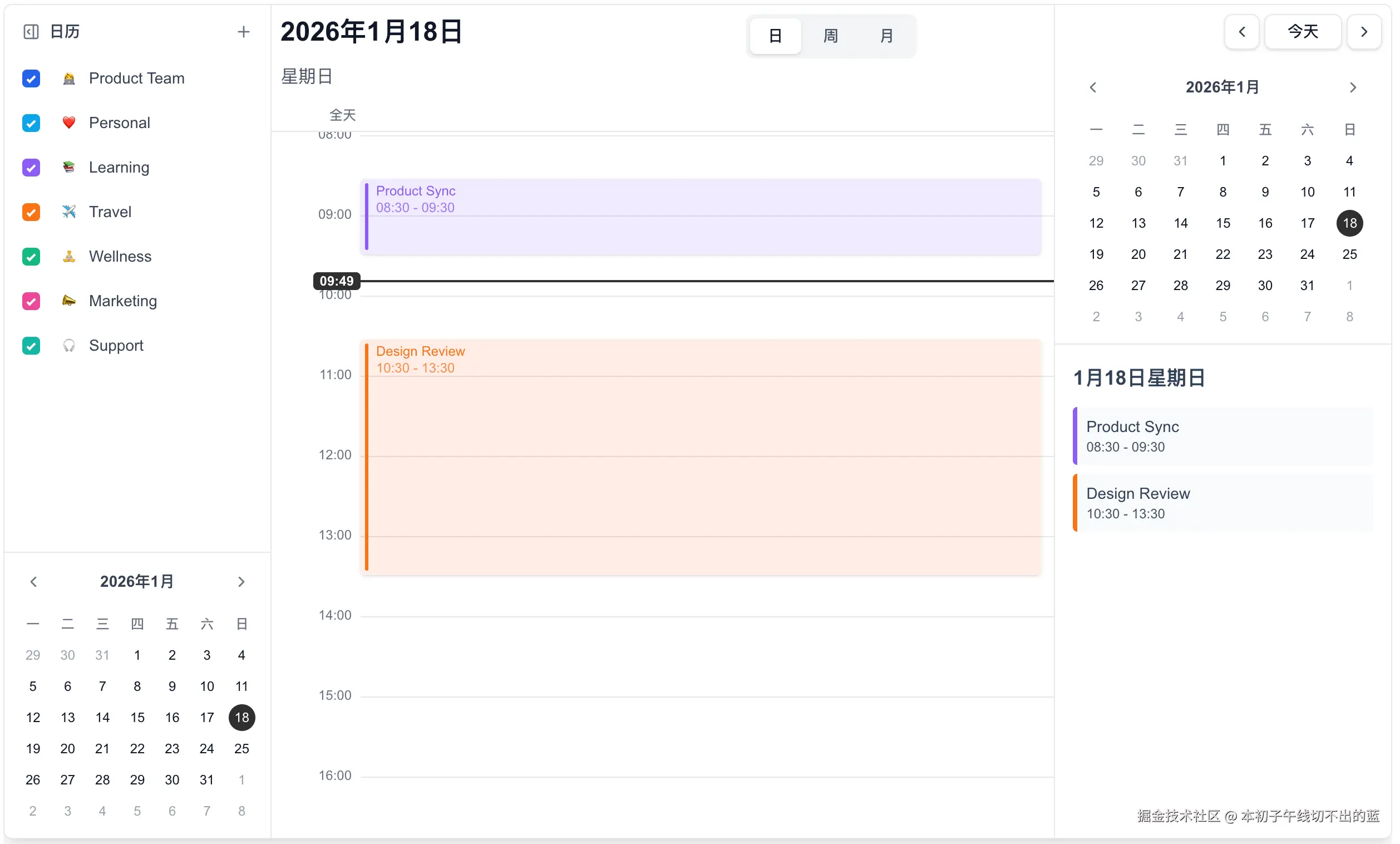
Task: Uncheck the Product Team calendar
Action: click(31, 78)
